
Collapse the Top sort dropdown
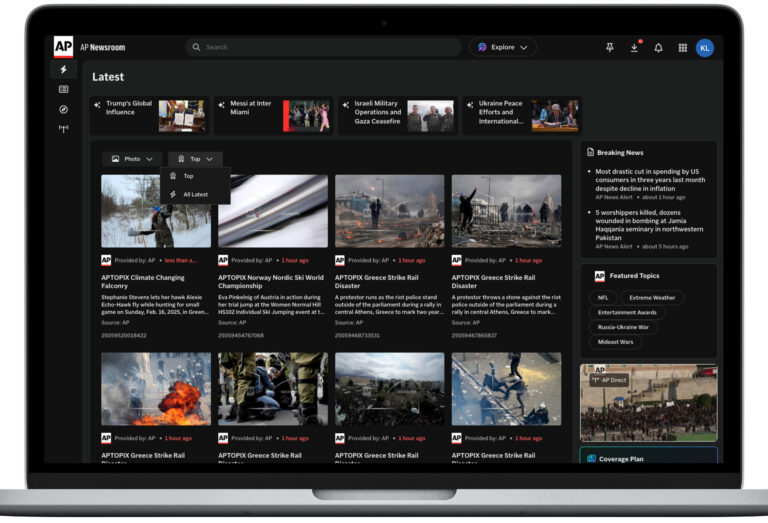(195, 159)
